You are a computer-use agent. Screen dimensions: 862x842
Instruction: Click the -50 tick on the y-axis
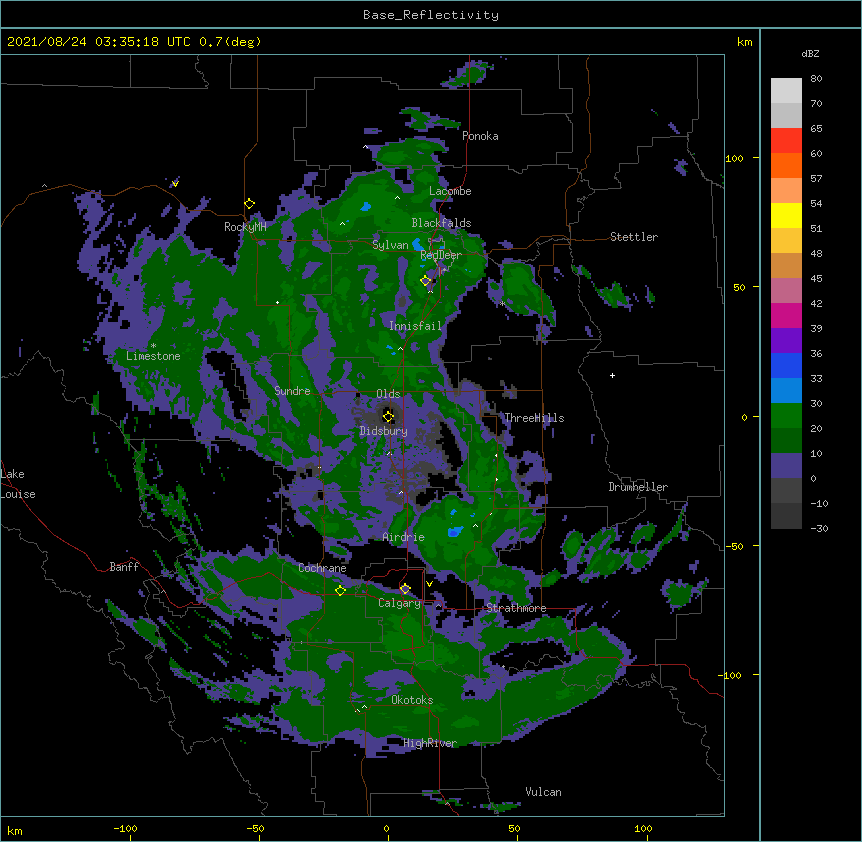pos(734,546)
